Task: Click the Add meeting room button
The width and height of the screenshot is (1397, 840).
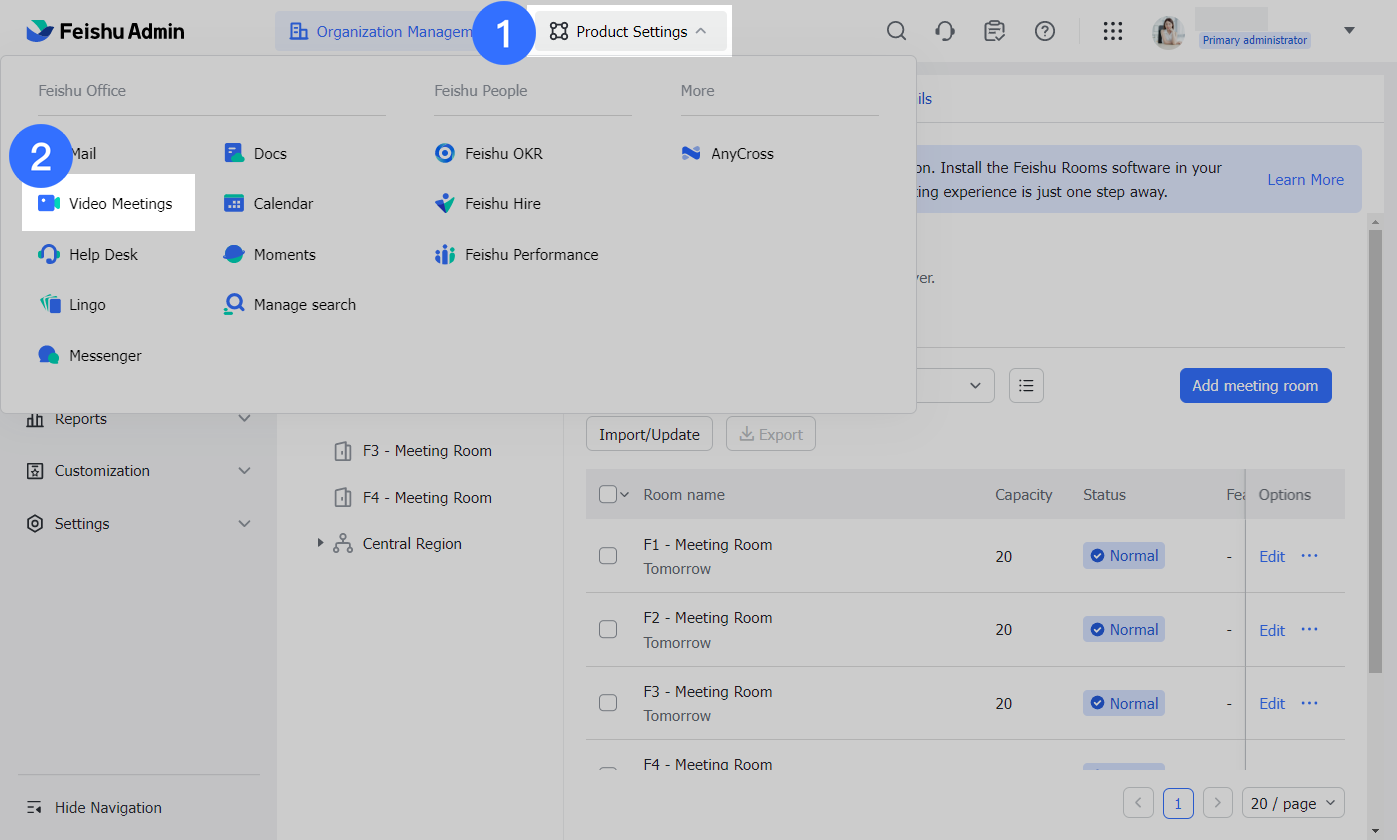Action: 1255,386
